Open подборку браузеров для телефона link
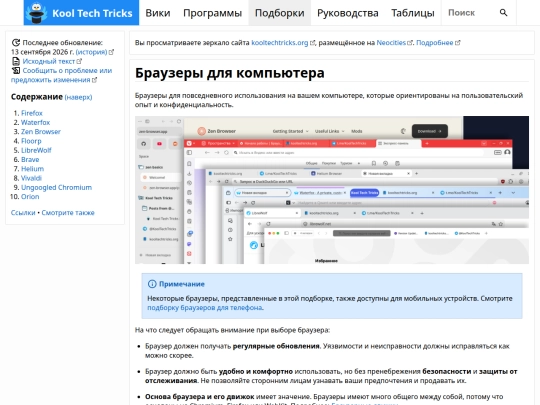Viewport: 540px width, 405px height. [205, 308]
